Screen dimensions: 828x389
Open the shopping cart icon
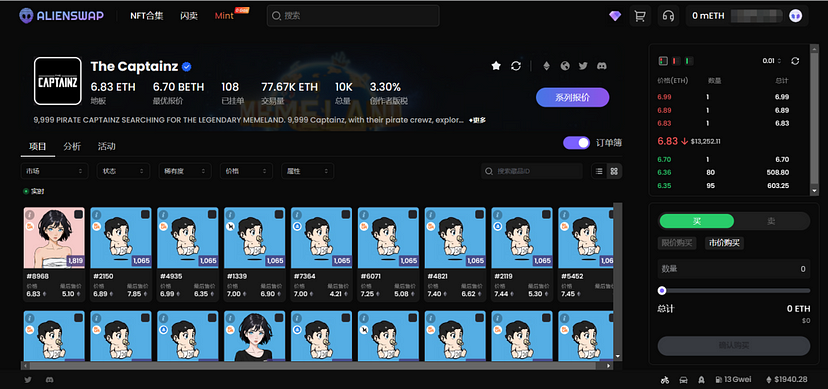(640, 16)
